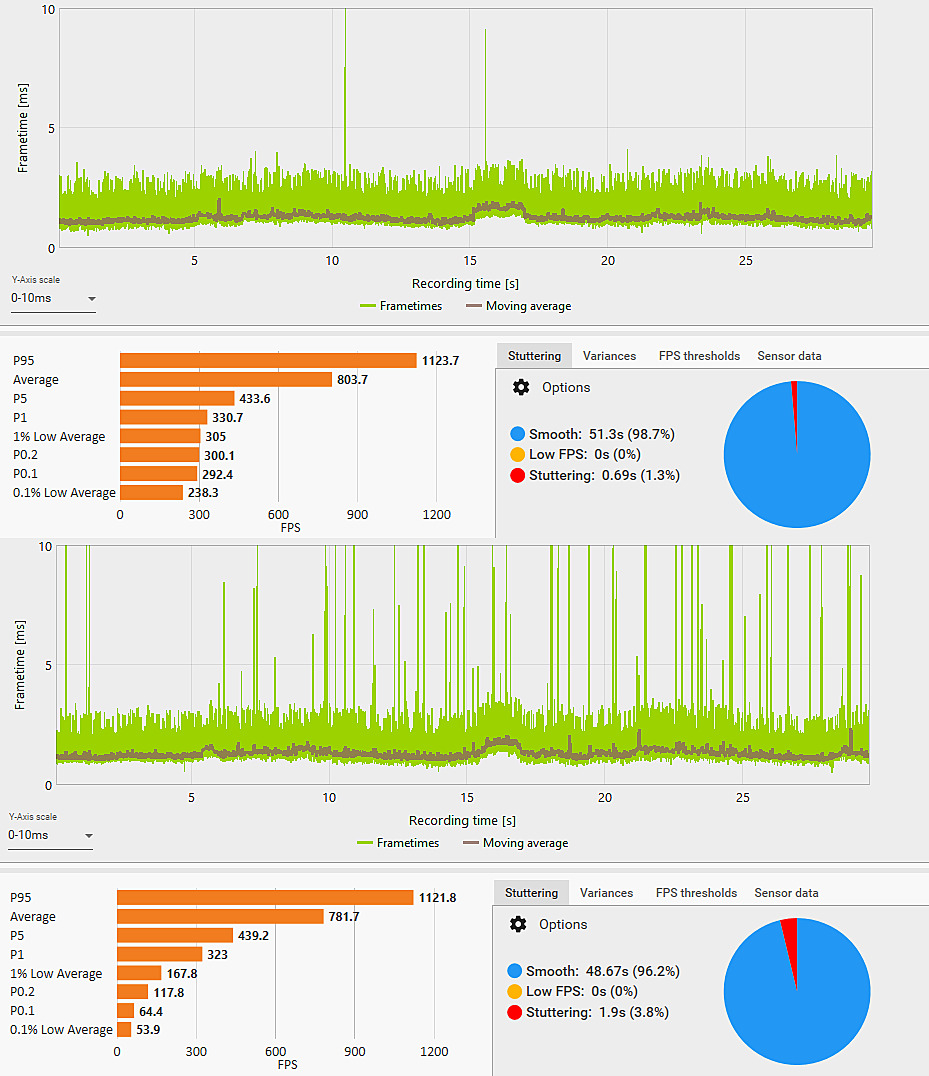Open Options gear beside the 96.2% smooth pie

point(518,925)
